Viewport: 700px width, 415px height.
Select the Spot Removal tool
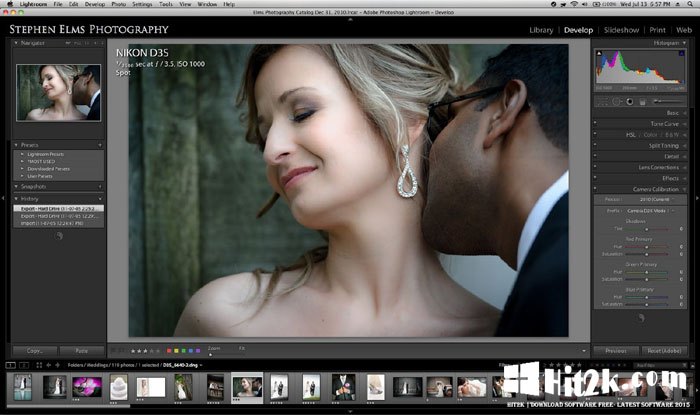coord(617,102)
